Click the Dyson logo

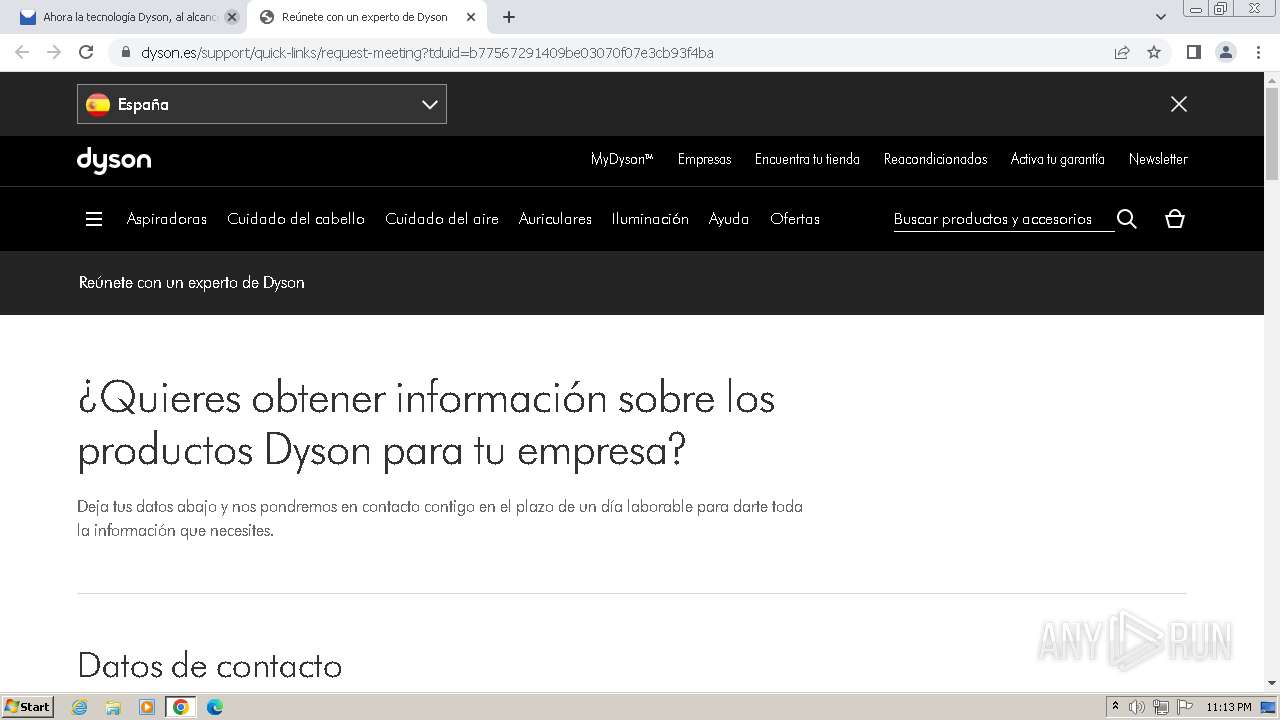pos(114,160)
